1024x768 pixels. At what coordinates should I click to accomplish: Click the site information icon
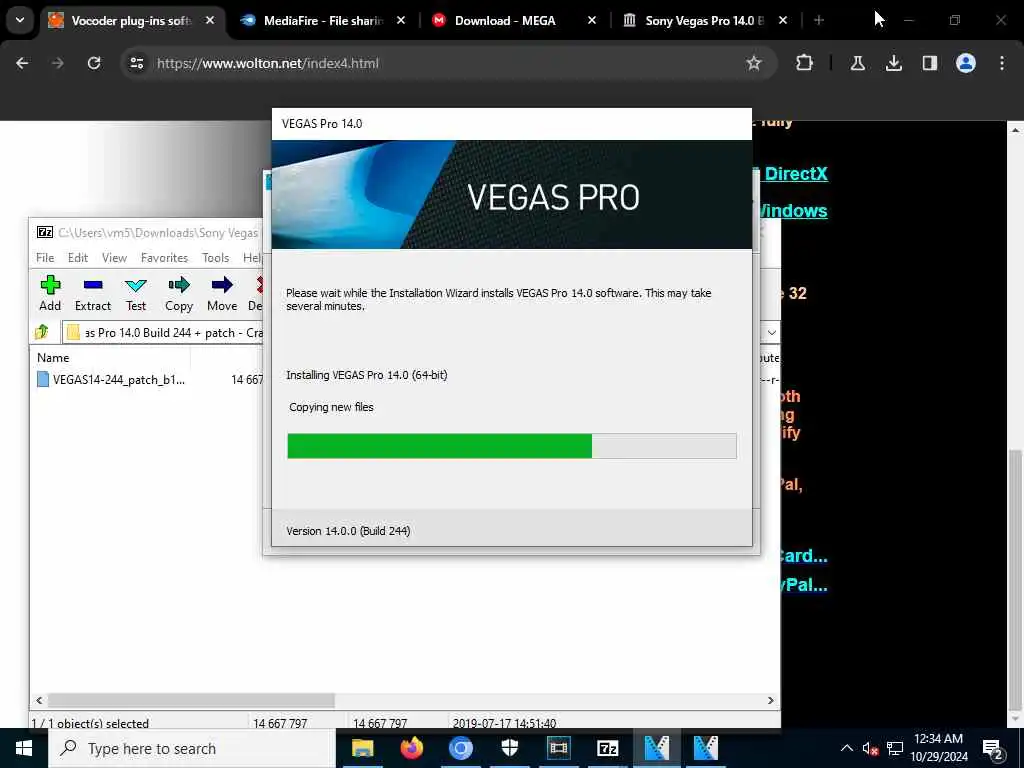(x=136, y=63)
